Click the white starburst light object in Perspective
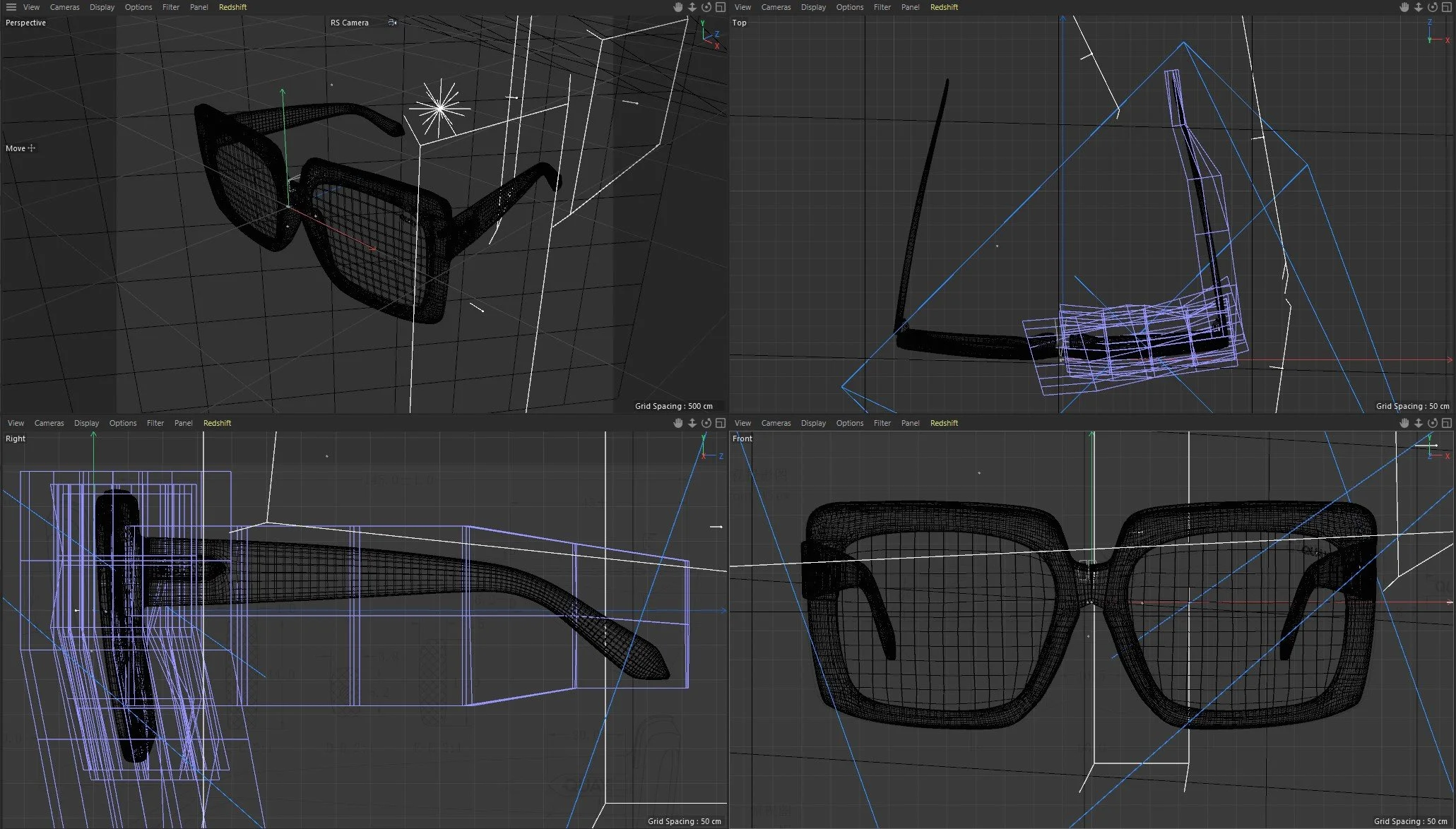The height and width of the screenshot is (829, 1456). click(x=439, y=108)
